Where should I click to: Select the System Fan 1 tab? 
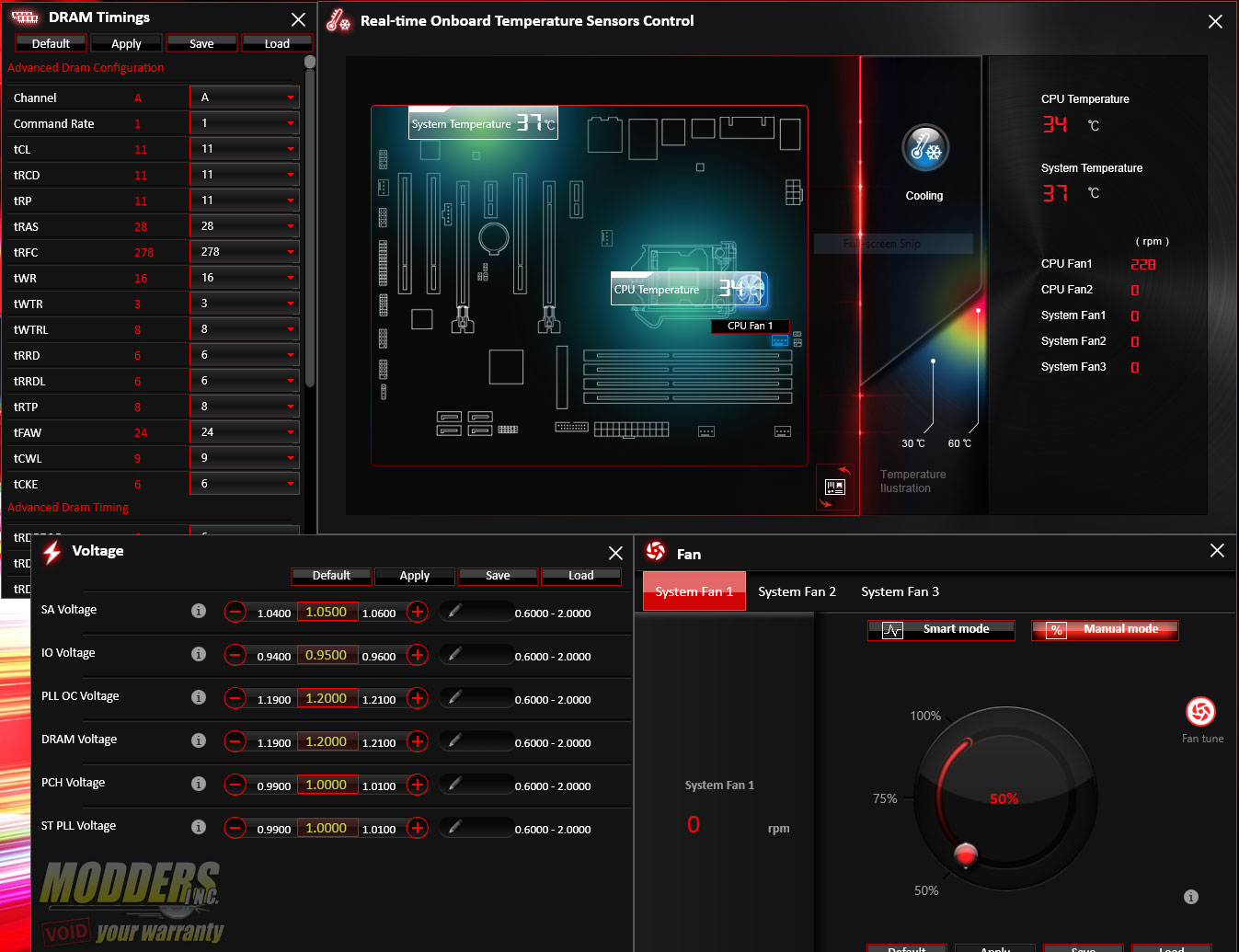(694, 591)
